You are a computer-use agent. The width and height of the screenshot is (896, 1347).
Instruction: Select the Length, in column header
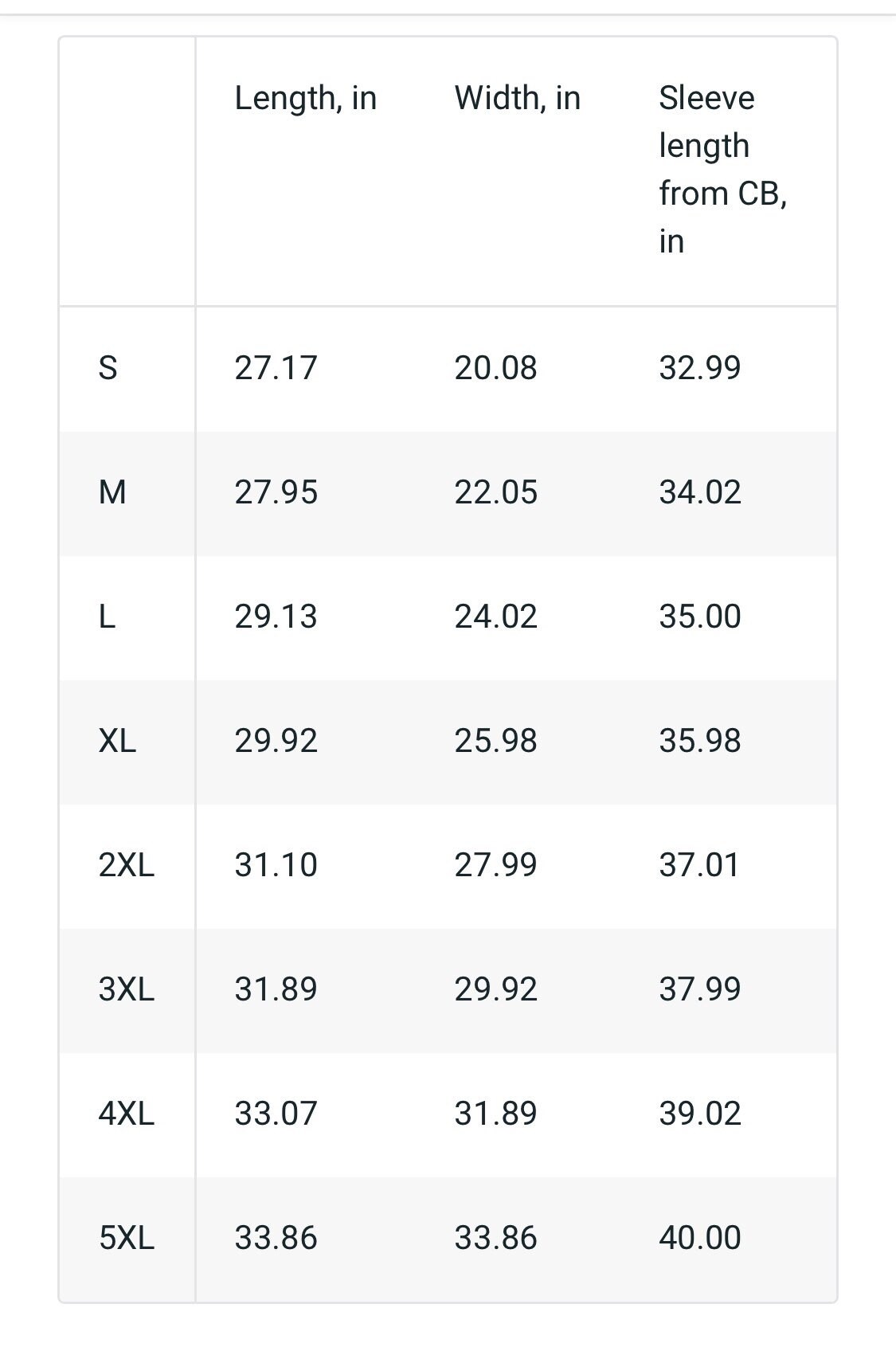tap(305, 99)
